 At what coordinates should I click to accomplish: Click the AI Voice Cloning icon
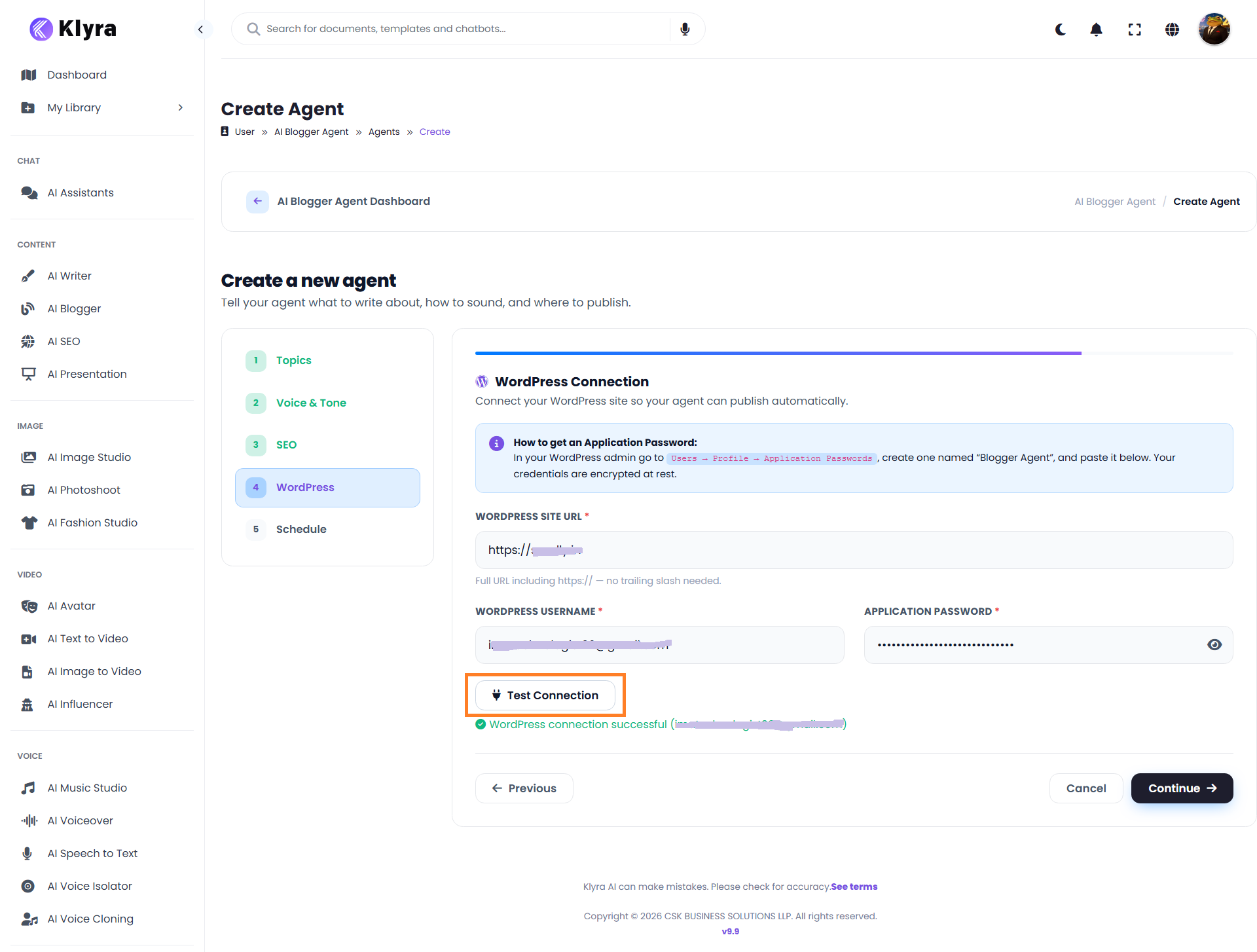point(29,919)
